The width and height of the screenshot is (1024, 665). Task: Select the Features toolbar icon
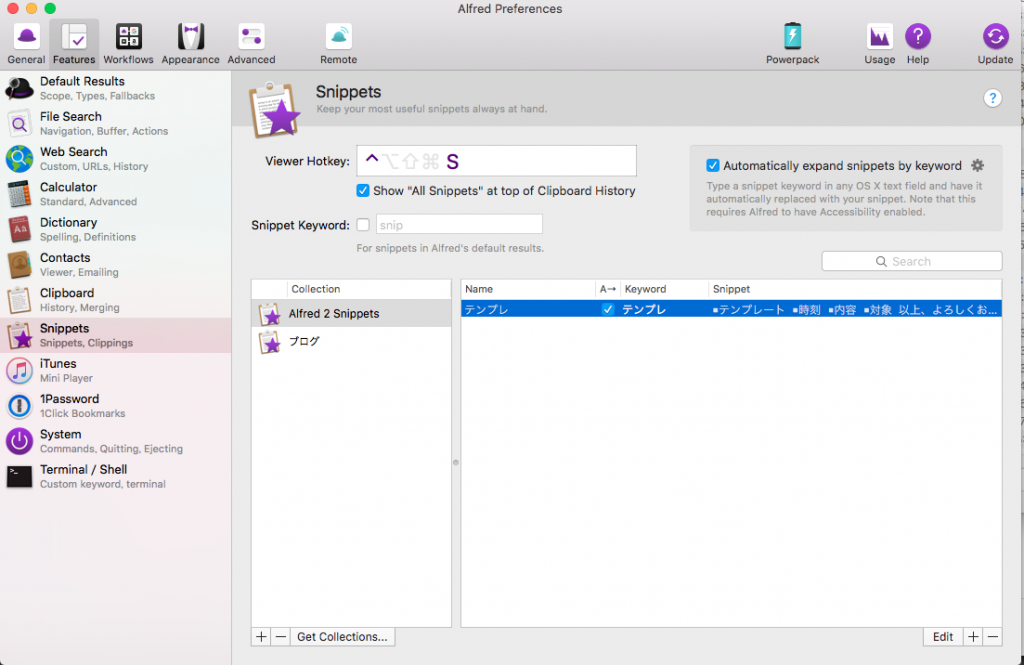pyautogui.click(x=74, y=44)
